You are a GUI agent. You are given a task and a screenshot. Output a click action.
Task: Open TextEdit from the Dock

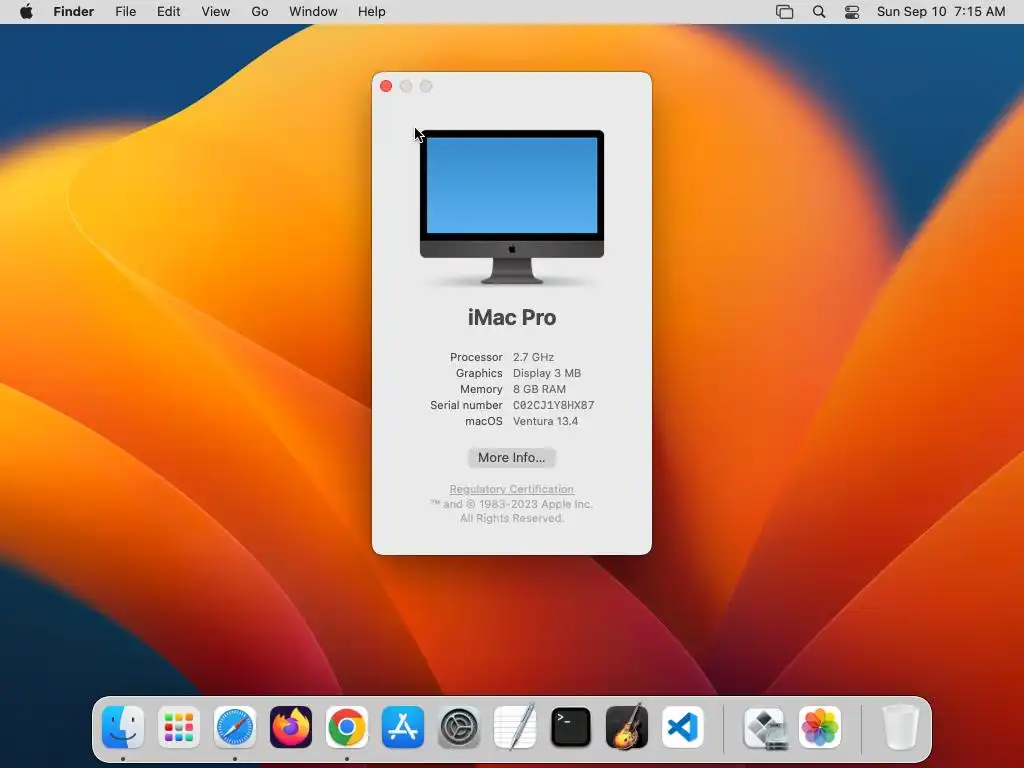[x=515, y=727]
